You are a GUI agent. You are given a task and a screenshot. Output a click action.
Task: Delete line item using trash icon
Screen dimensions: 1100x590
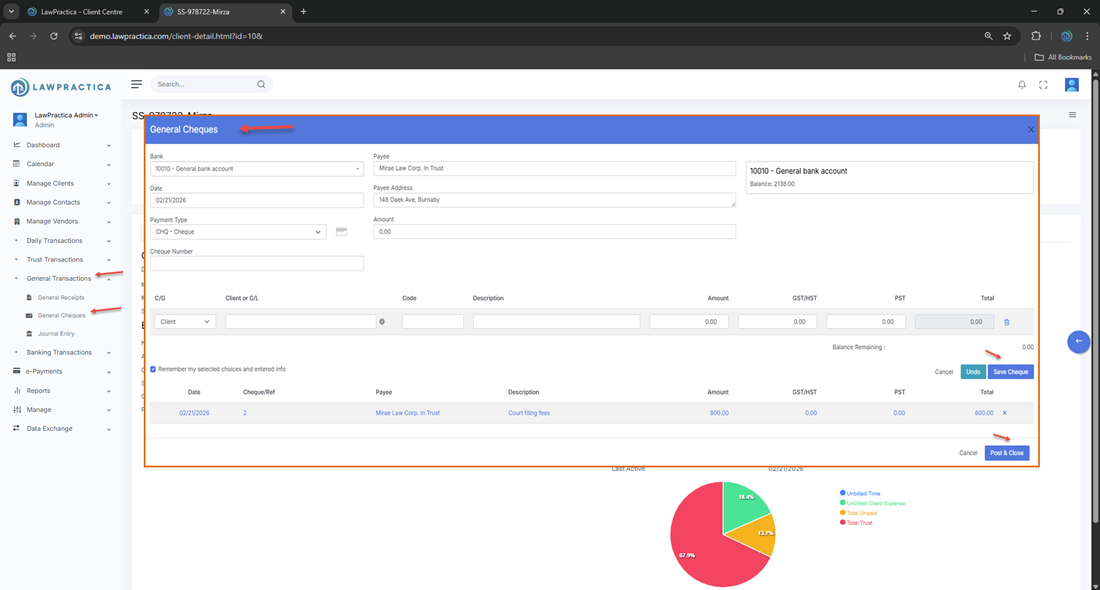[x=1006, y=322]
